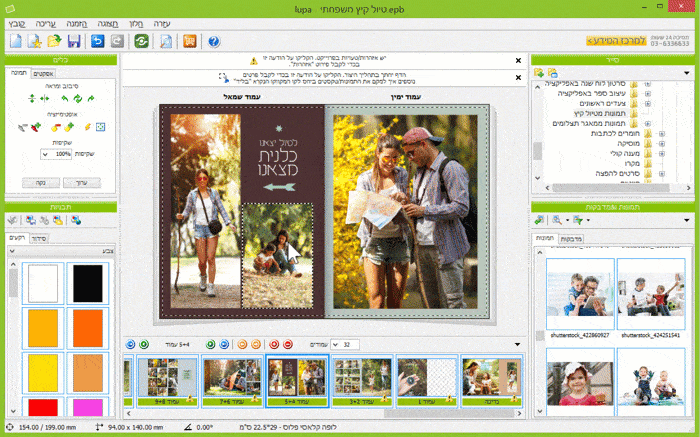
Task: Click the Save floppy disk icon
Action: click(73, 41)
